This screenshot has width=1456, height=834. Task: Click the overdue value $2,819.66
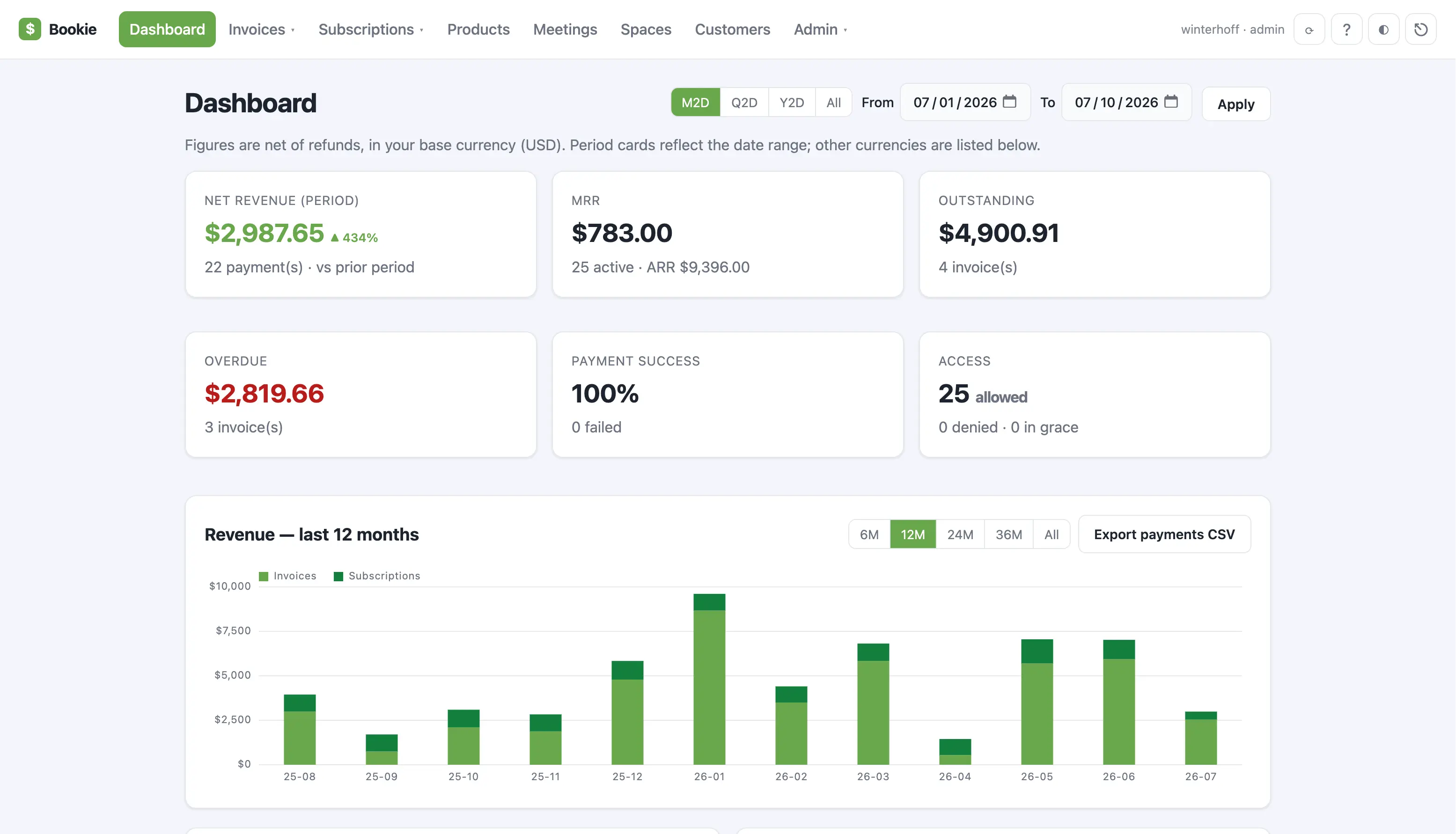264,394
